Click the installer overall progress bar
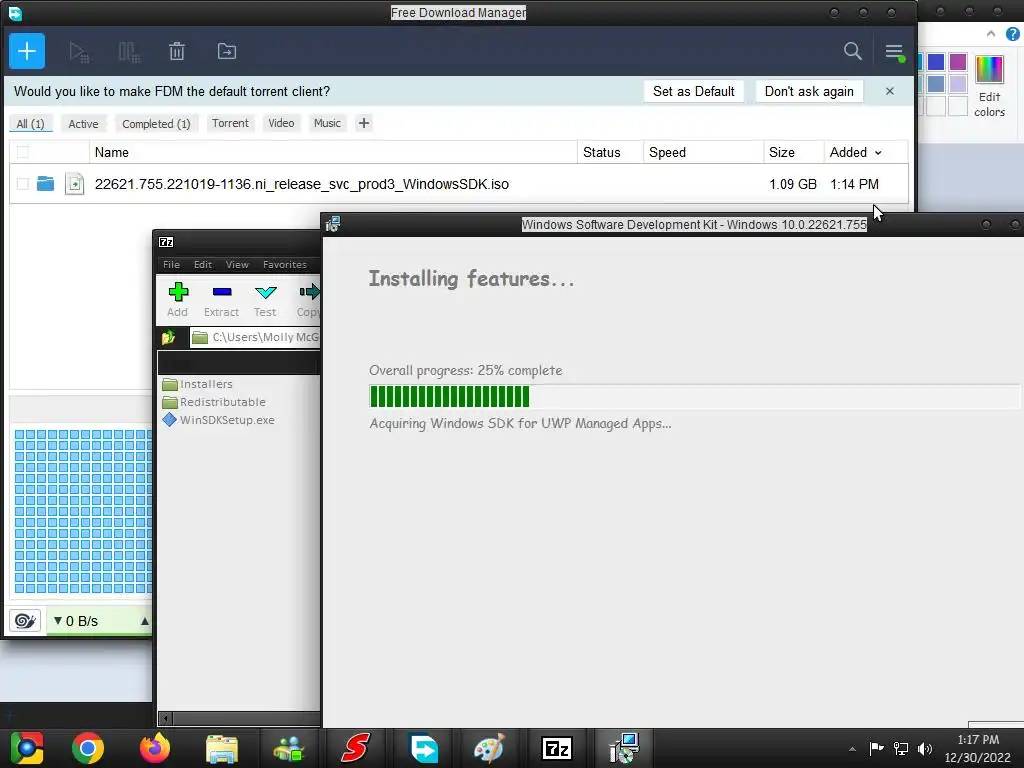 click(x=694, y=396)
